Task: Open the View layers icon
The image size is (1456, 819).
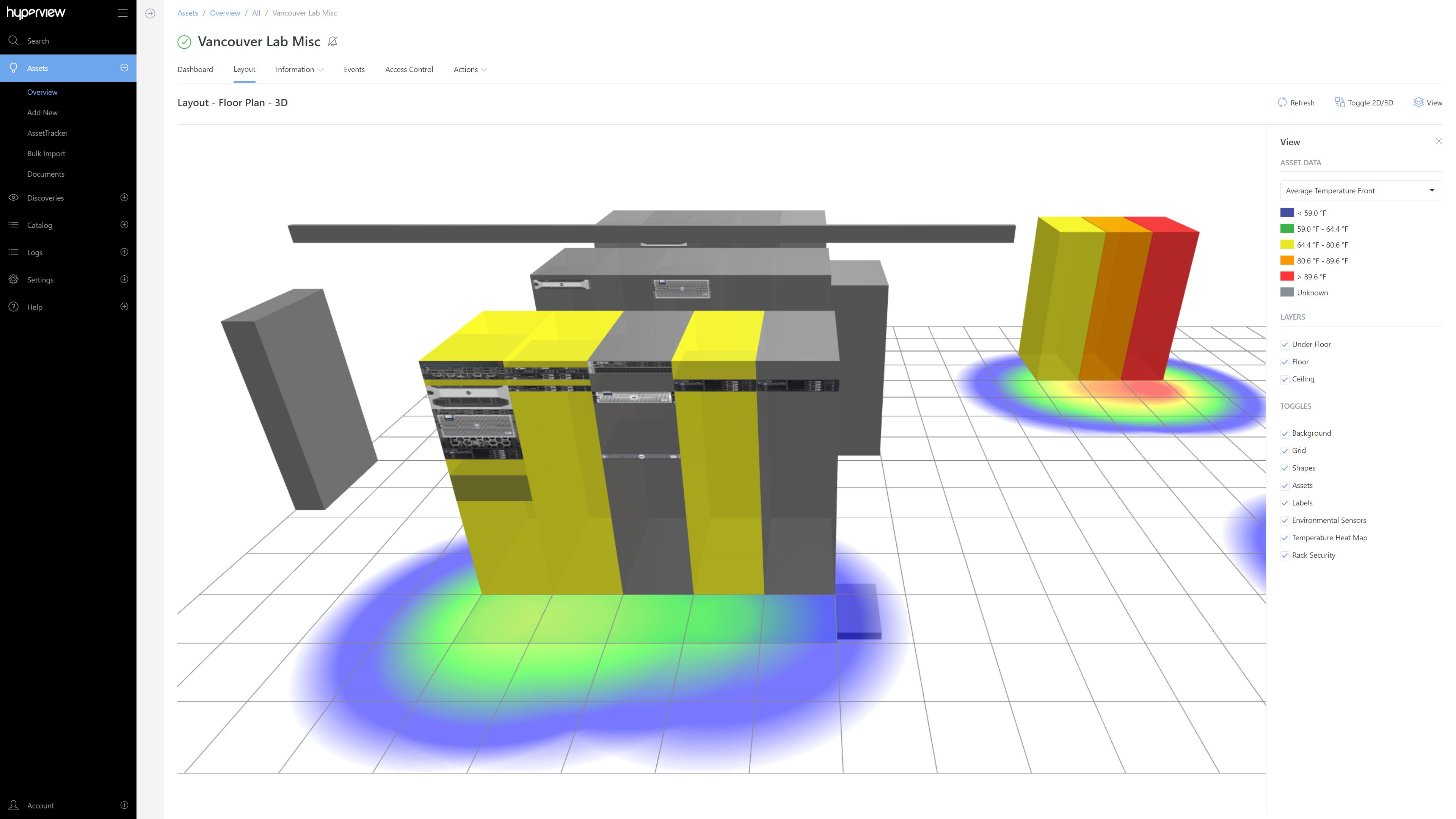Action: click(x=1418, y=102)
